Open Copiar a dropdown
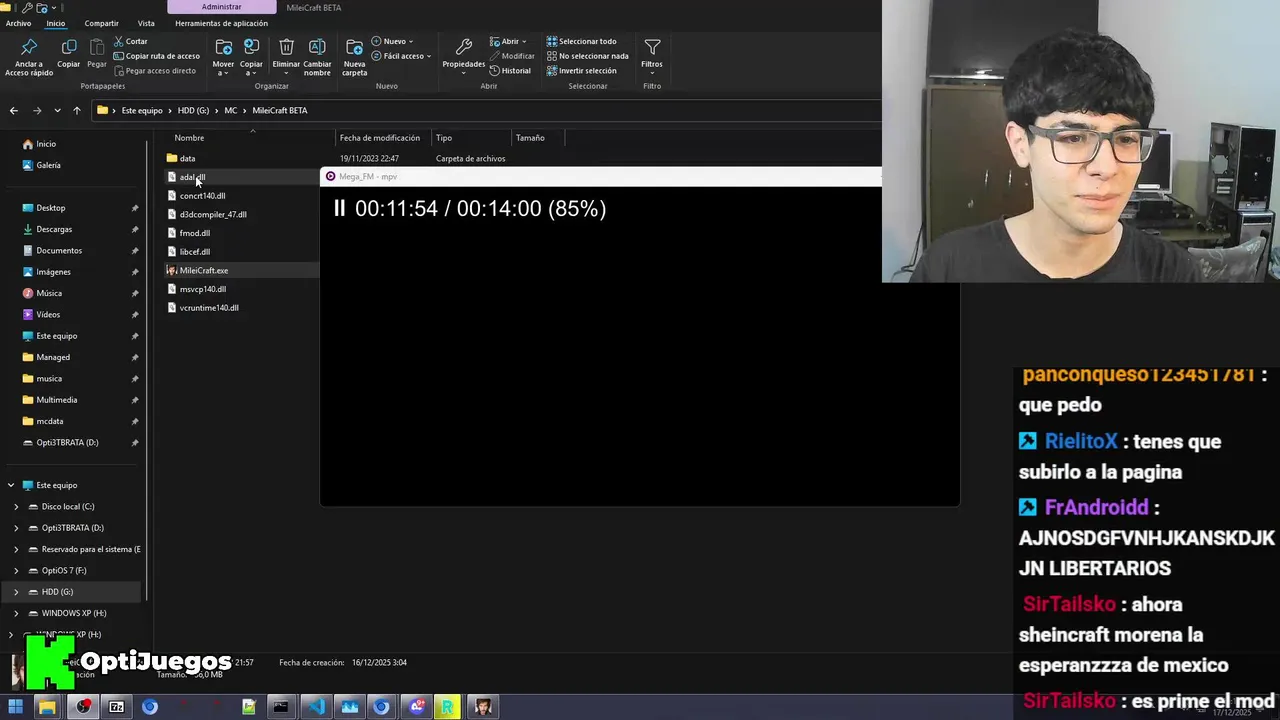This screenshot has height=720, width=1280. click(251, 57)
